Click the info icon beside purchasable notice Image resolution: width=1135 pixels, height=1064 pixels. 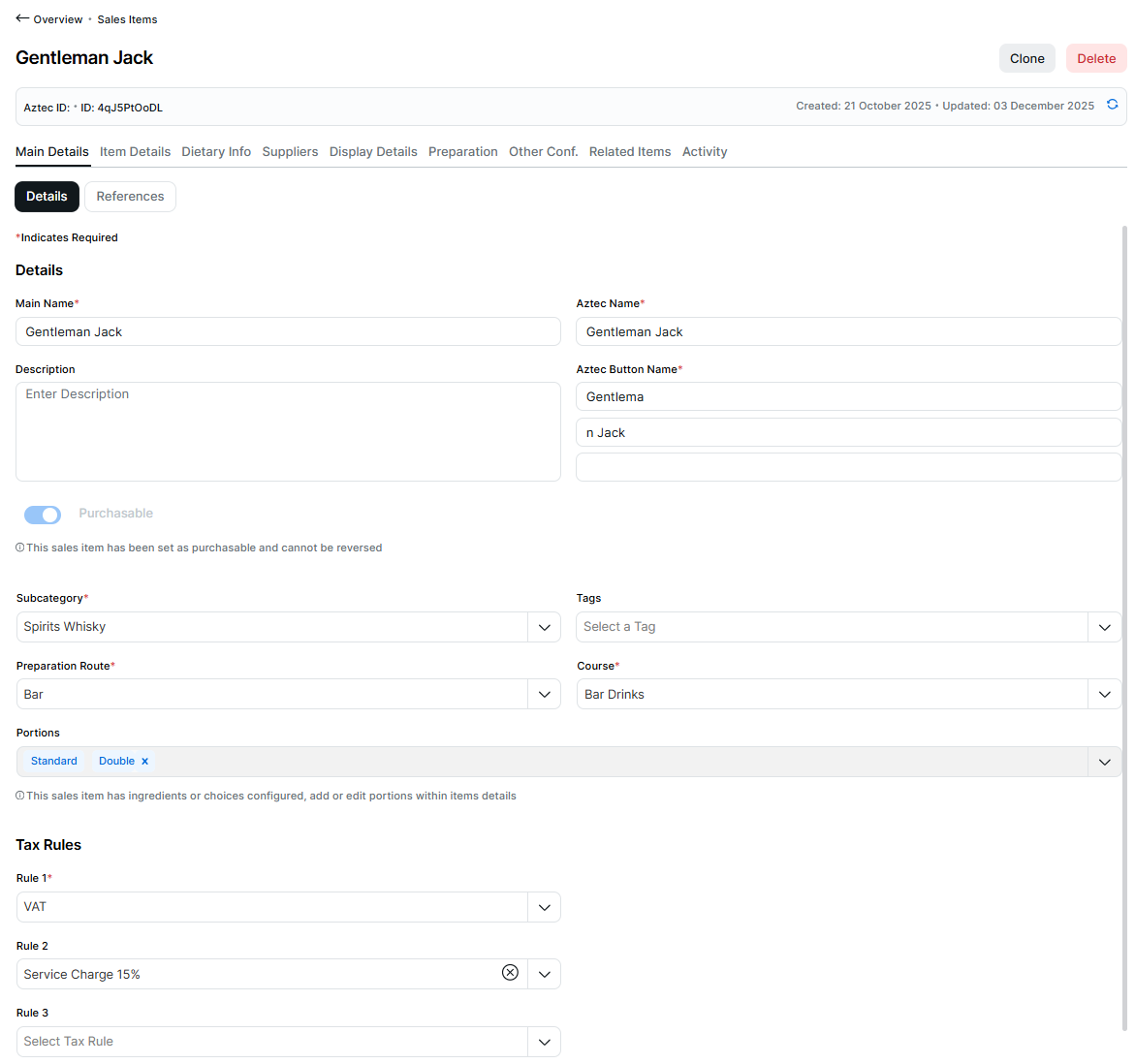(x=20, y=548)
